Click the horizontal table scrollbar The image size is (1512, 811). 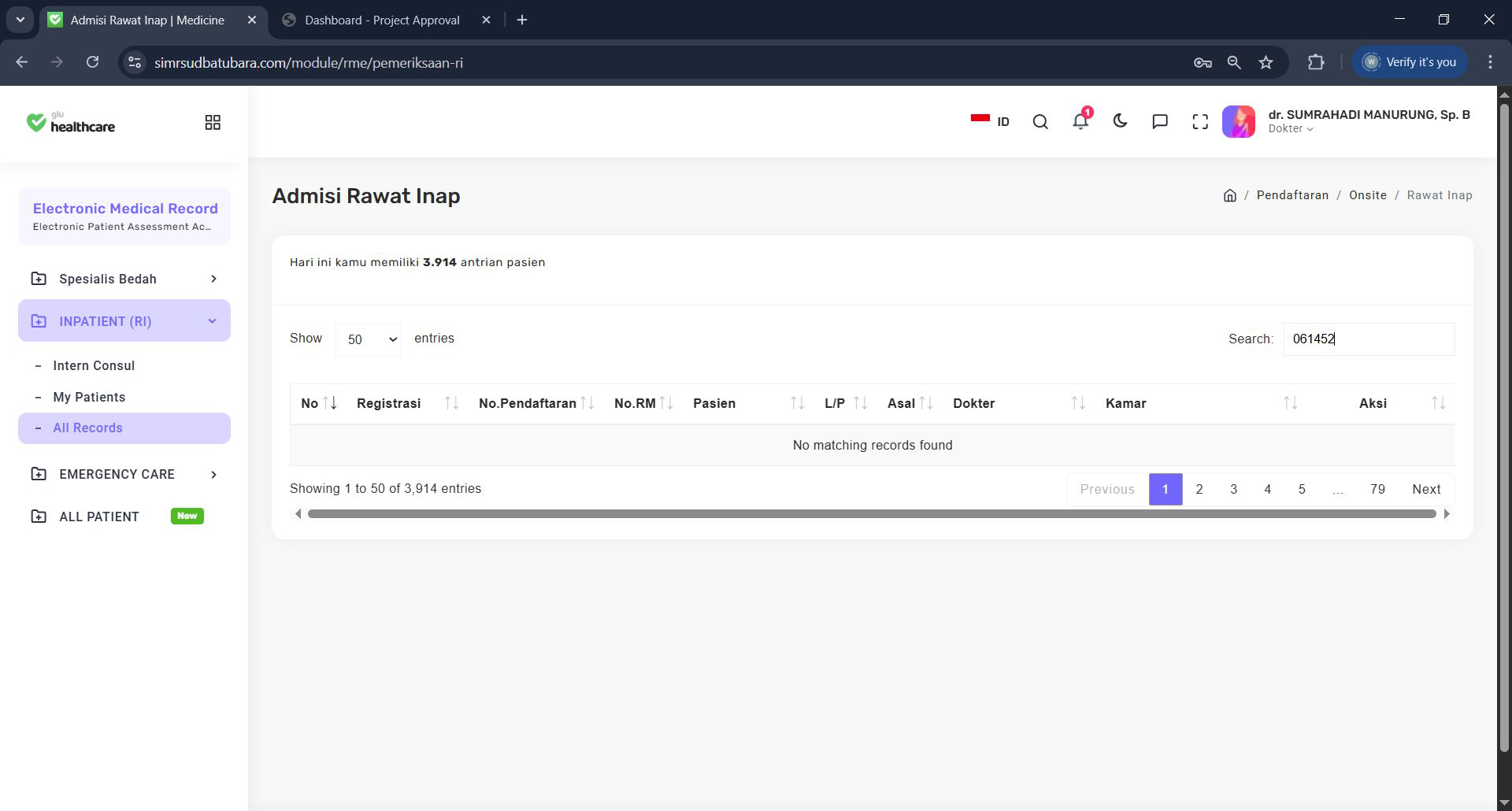click(x=872, y=514)
